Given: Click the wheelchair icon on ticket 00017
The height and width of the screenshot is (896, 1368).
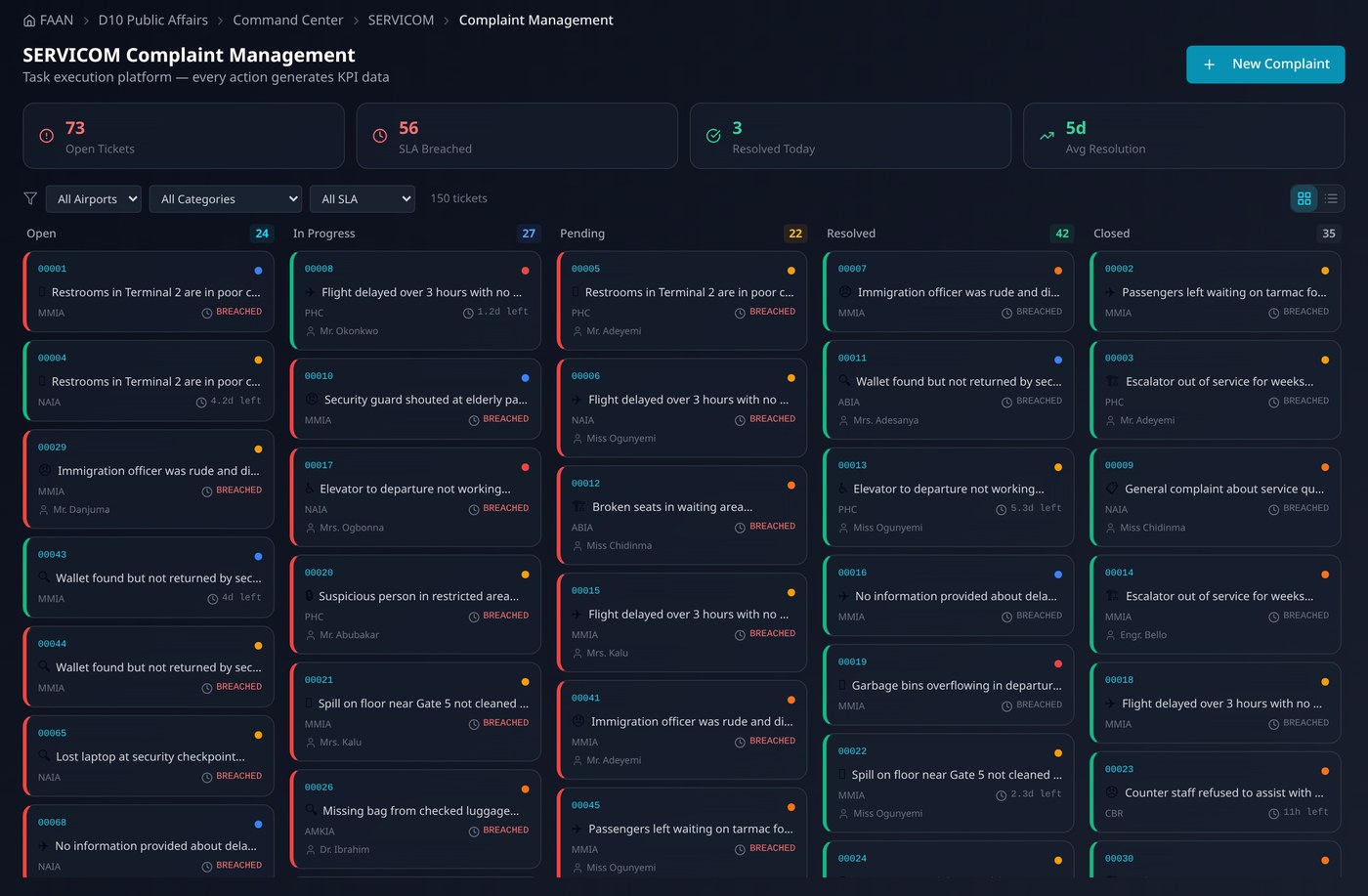Looking at the screenshot, I should click(309, 489).
